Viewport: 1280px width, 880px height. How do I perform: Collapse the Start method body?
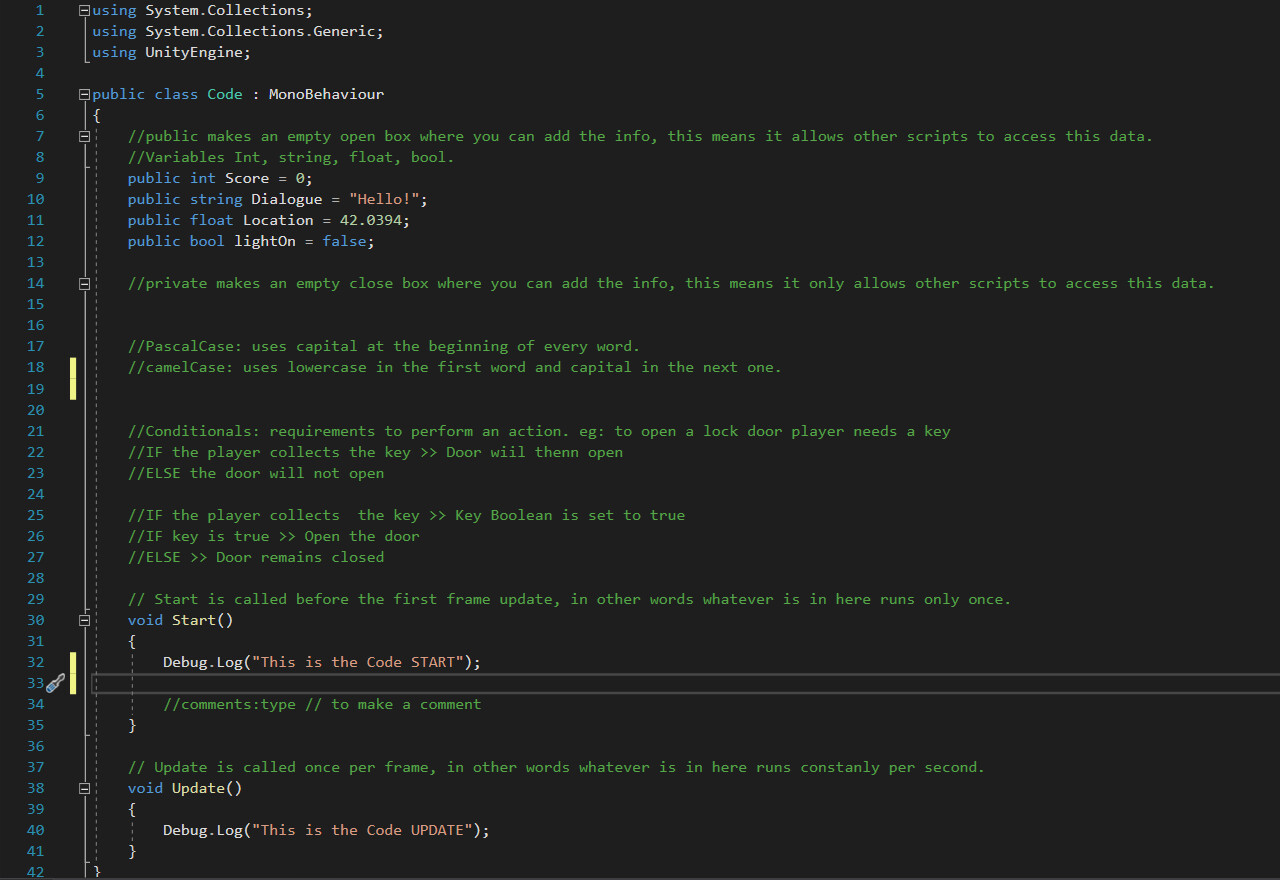pos(84,620)
